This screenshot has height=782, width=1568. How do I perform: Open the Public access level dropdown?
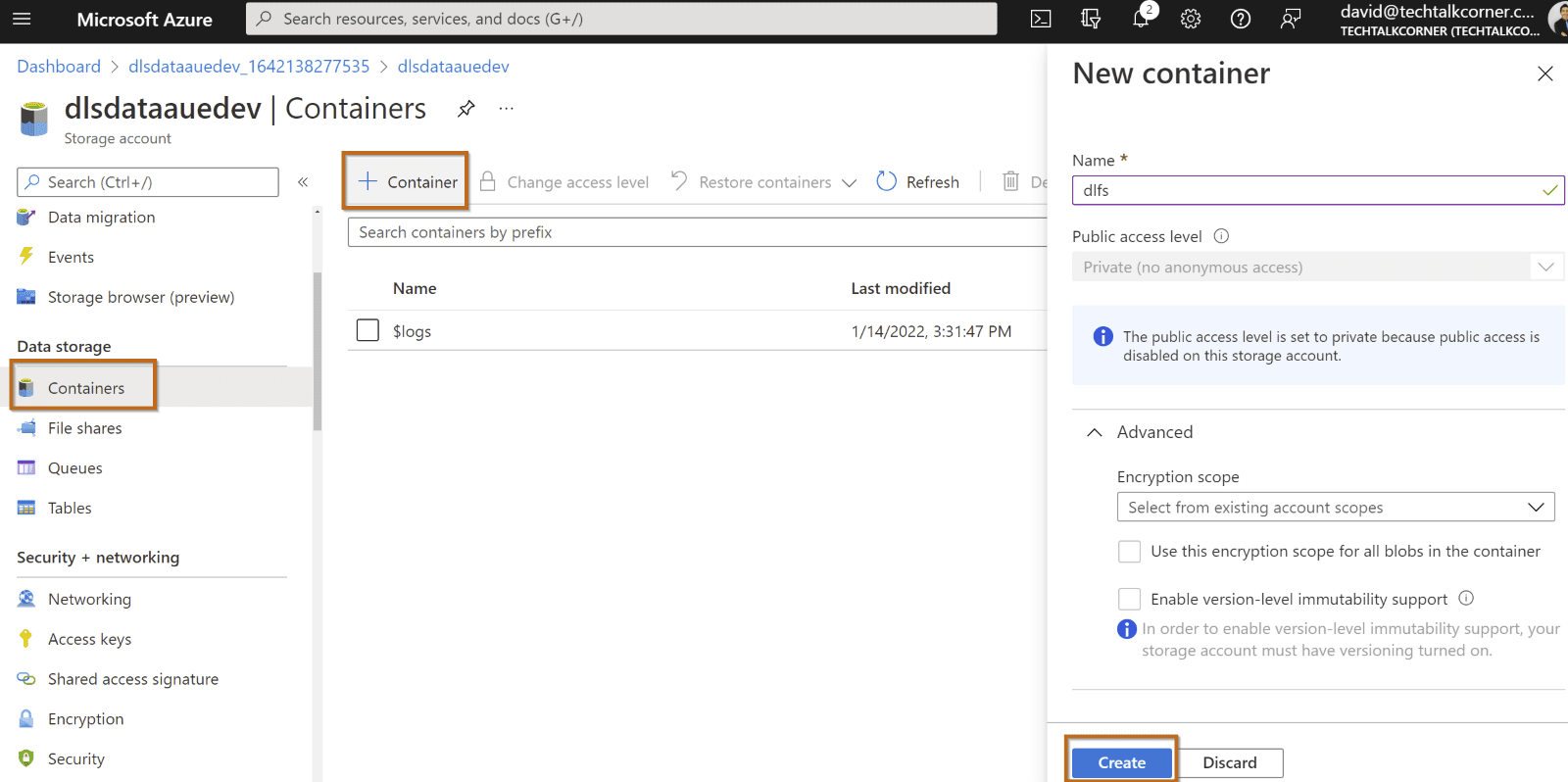click(x=1318, y=267)
